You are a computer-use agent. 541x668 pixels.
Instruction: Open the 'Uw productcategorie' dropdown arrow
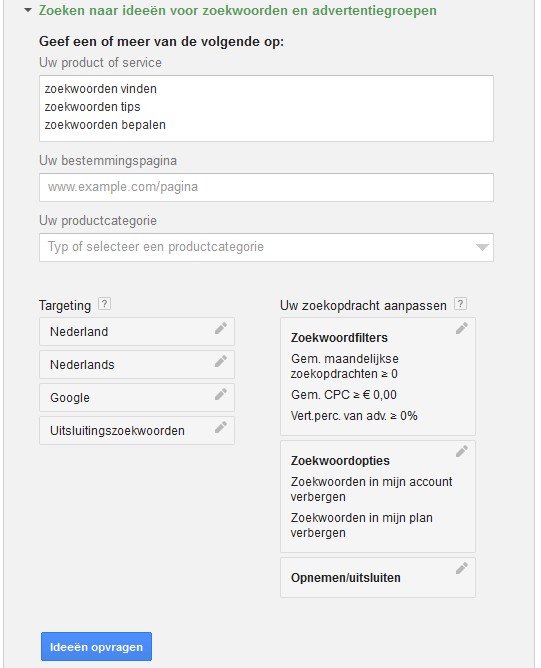pyautogui.click(x=482, y=248)
